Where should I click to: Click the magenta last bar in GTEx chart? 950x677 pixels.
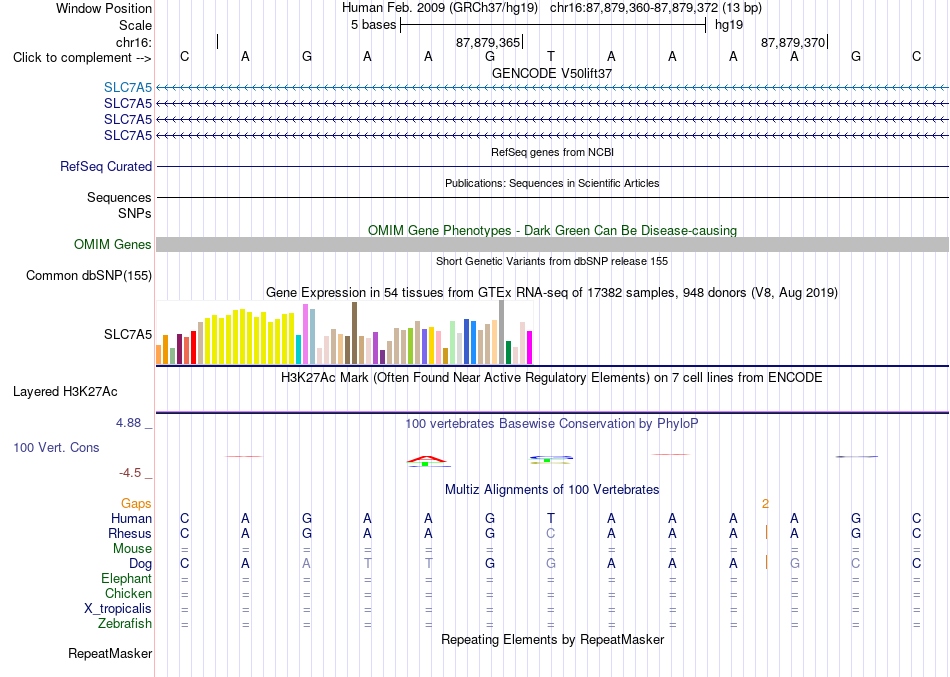pos(530,347)
